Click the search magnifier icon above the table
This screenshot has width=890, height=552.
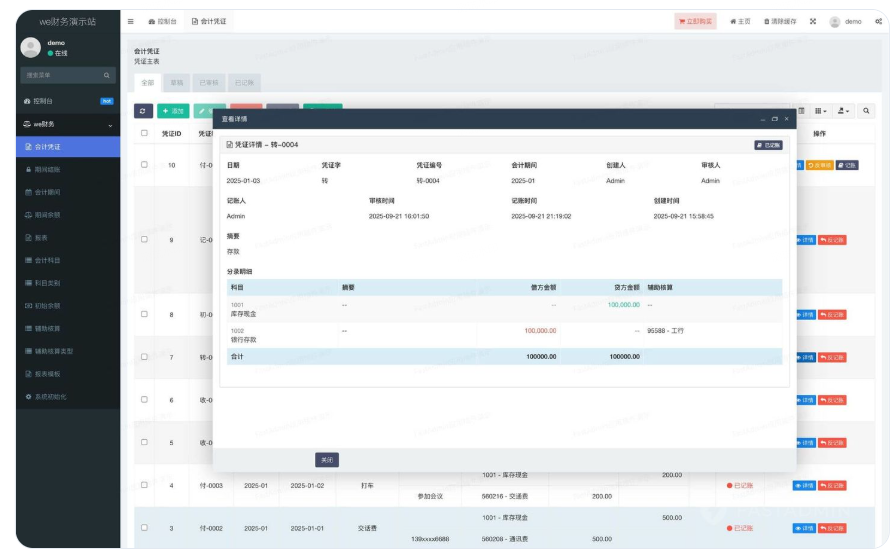coord(866,111)
